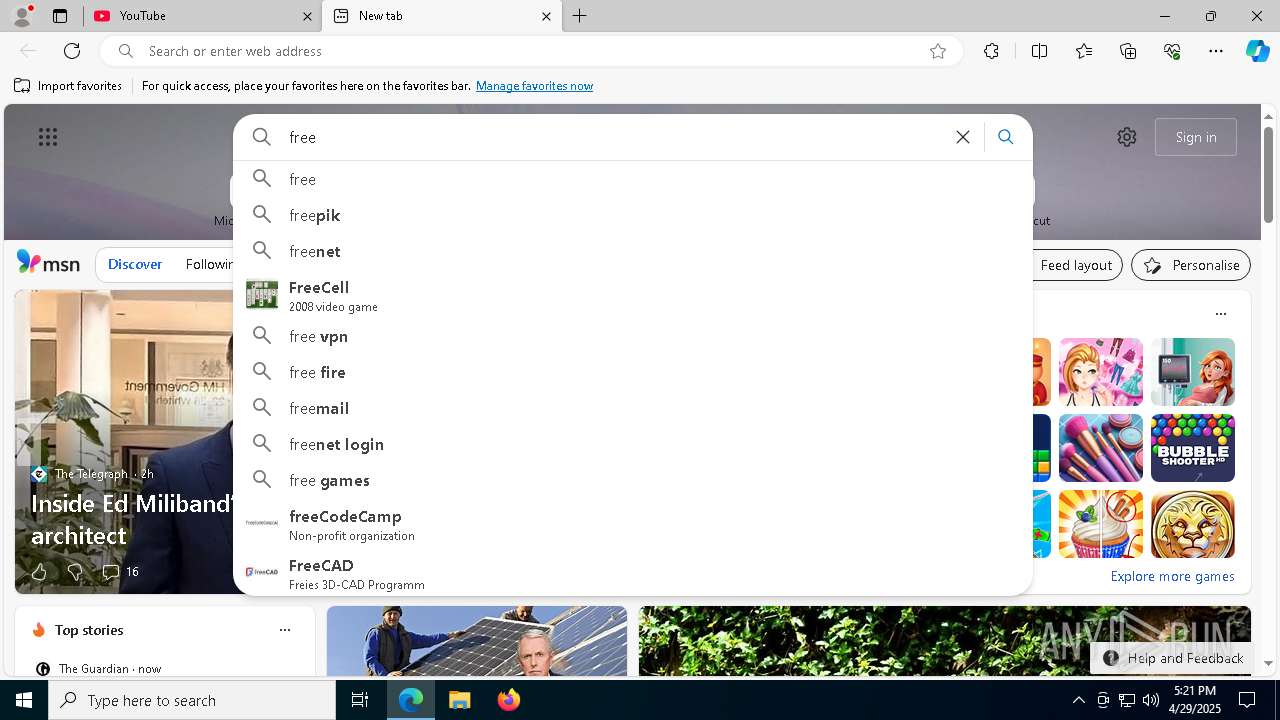Open File Explorer from the taskbar
1280x720 pixels.
(460, 700)
